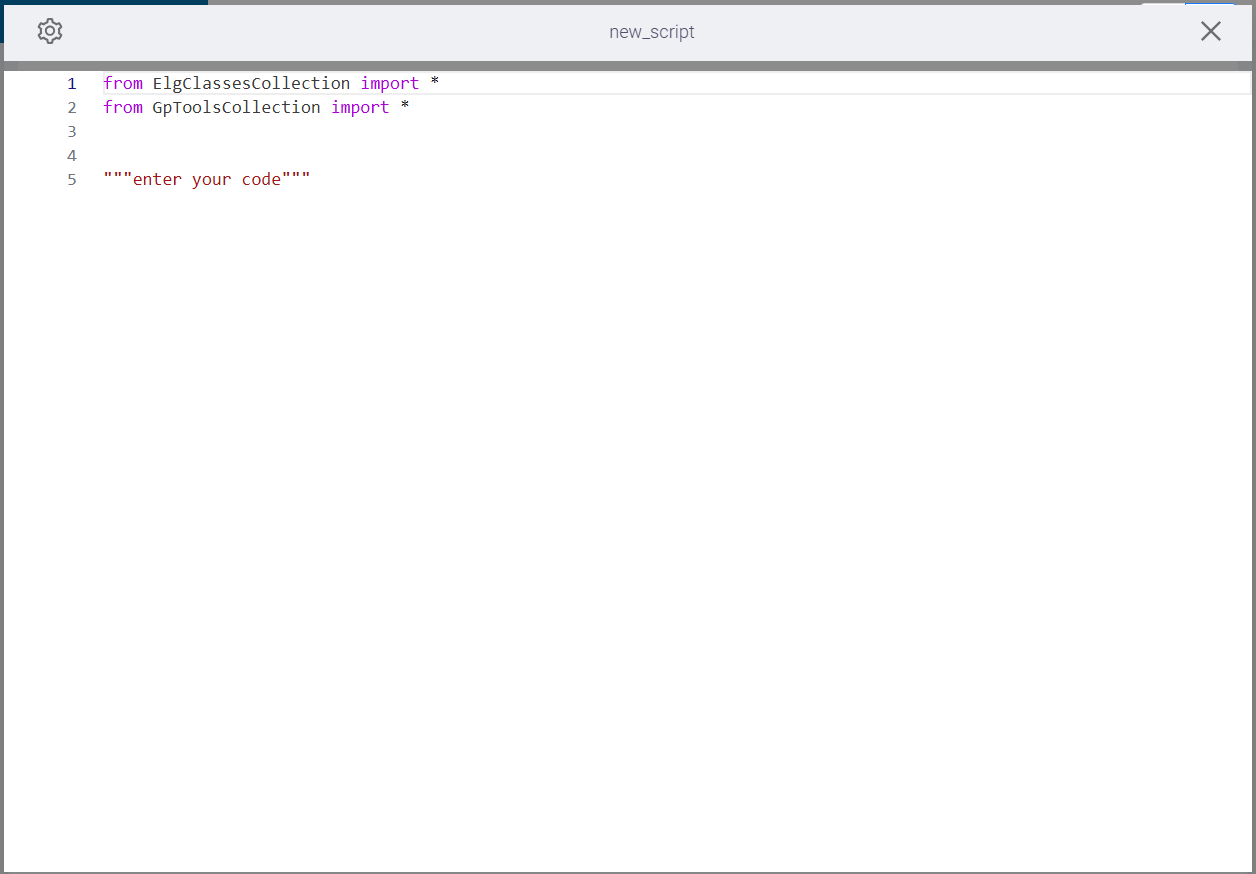Viewport: 1256px width, 874px height.
Task: Click the word 'enter' in the docstring
Action: coord(157,180)
